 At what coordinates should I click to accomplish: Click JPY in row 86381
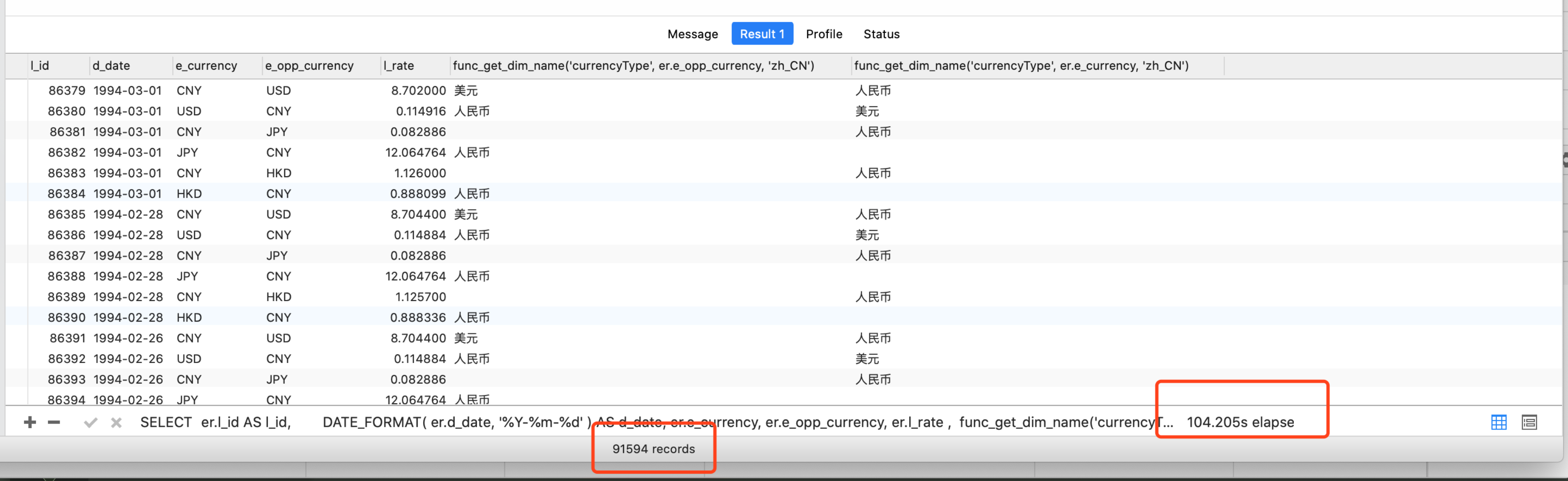[x=277, y=132]
